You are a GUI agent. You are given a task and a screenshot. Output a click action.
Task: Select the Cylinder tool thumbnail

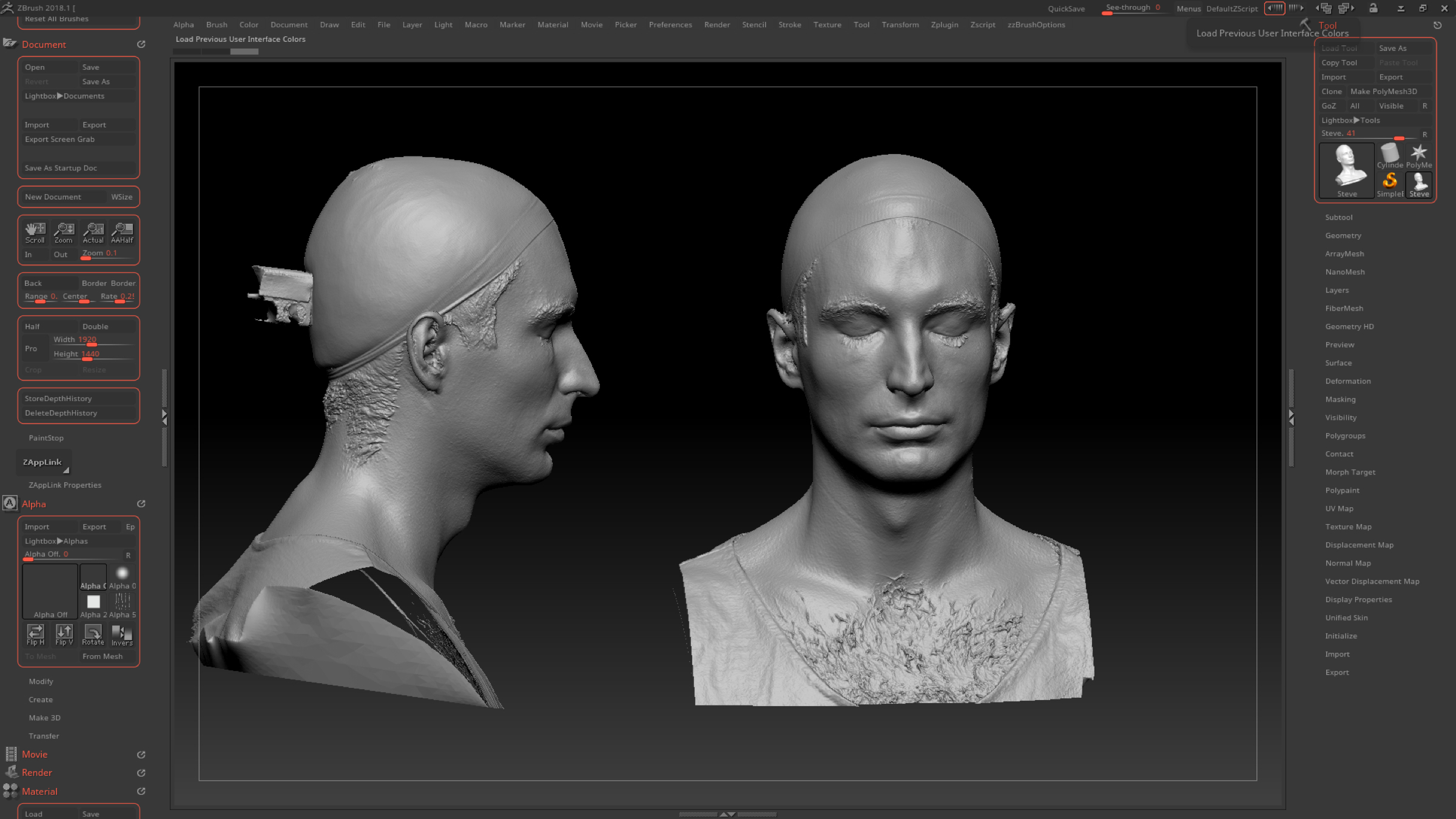[1389, 156]
